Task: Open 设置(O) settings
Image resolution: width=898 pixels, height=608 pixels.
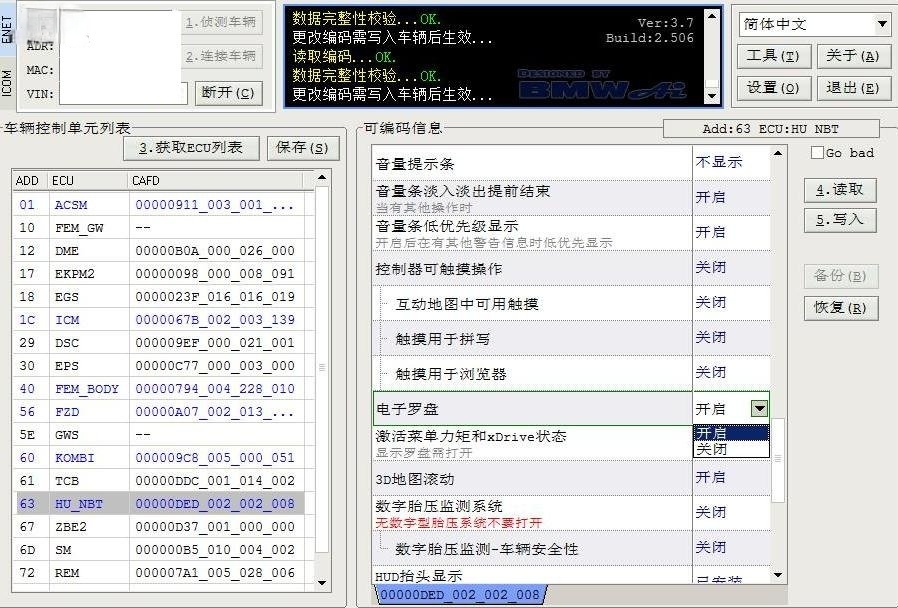Action: pyautogui.click(x=772, y=88)
